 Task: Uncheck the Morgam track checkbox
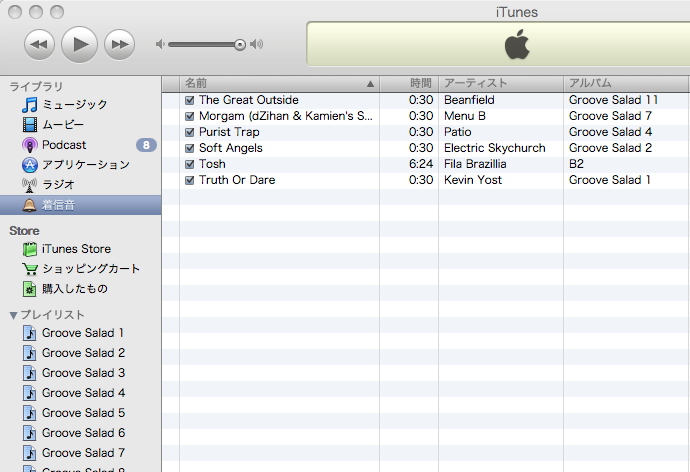pos(190,116)
